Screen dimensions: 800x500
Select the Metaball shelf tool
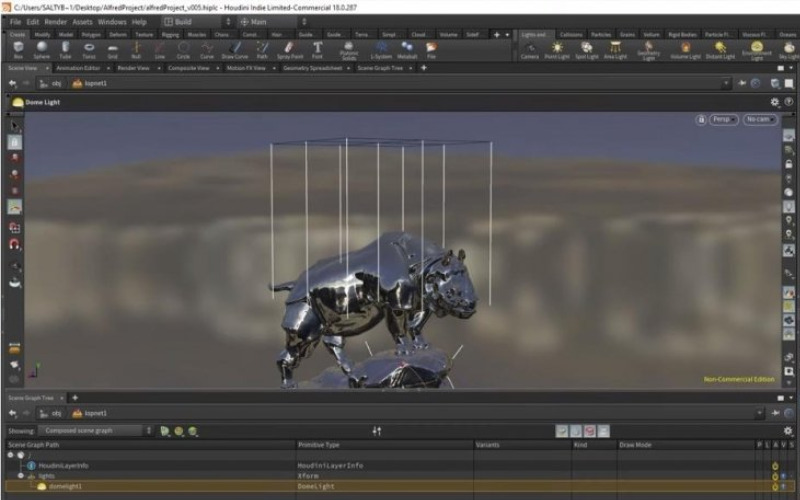(407, 50)
